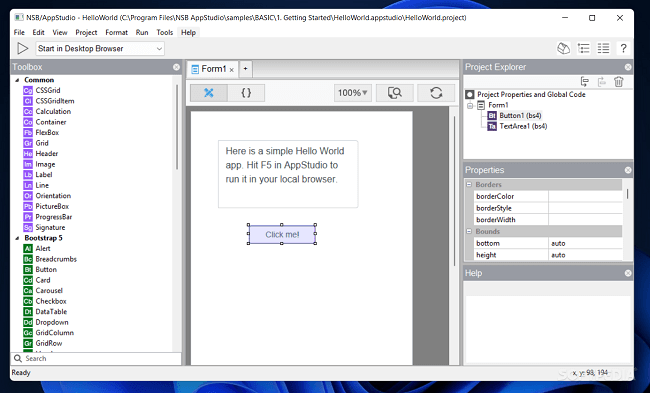This screenshot has height=393, width=650.
Task: Close the Toolbox panel
Action: click(x=176, y=67)
